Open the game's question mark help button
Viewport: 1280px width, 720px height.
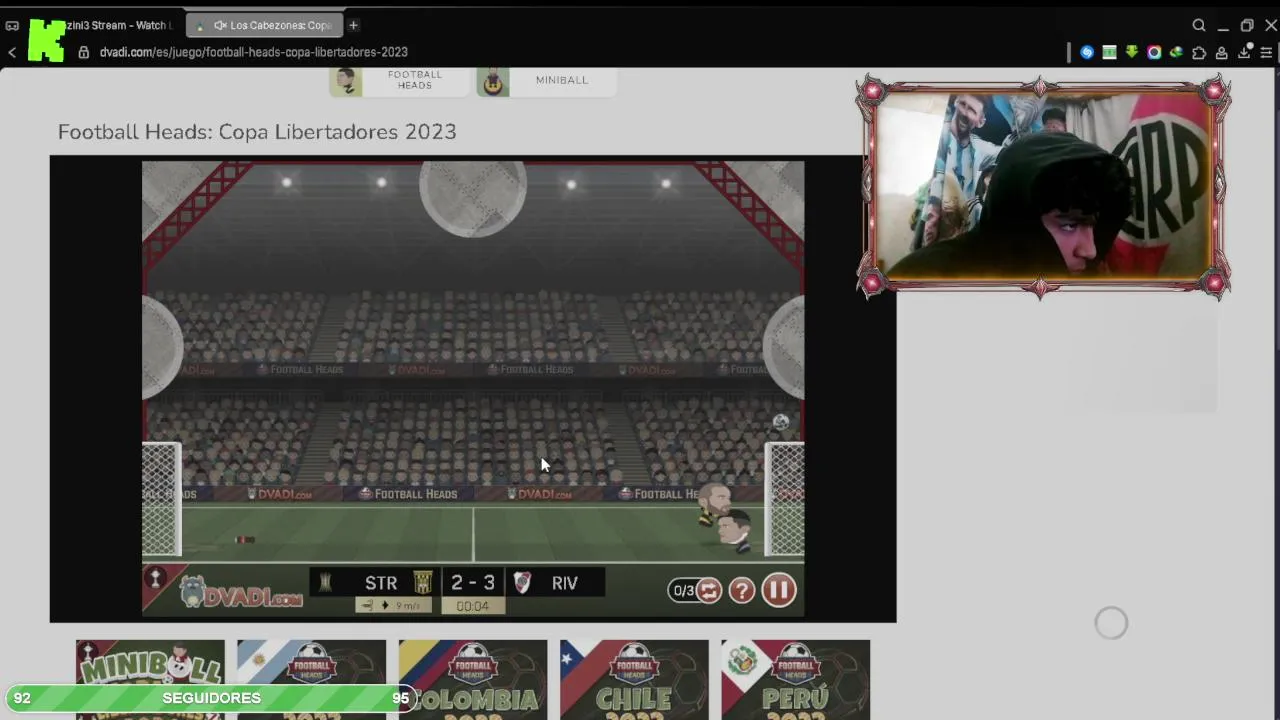[x=741, y=590]
